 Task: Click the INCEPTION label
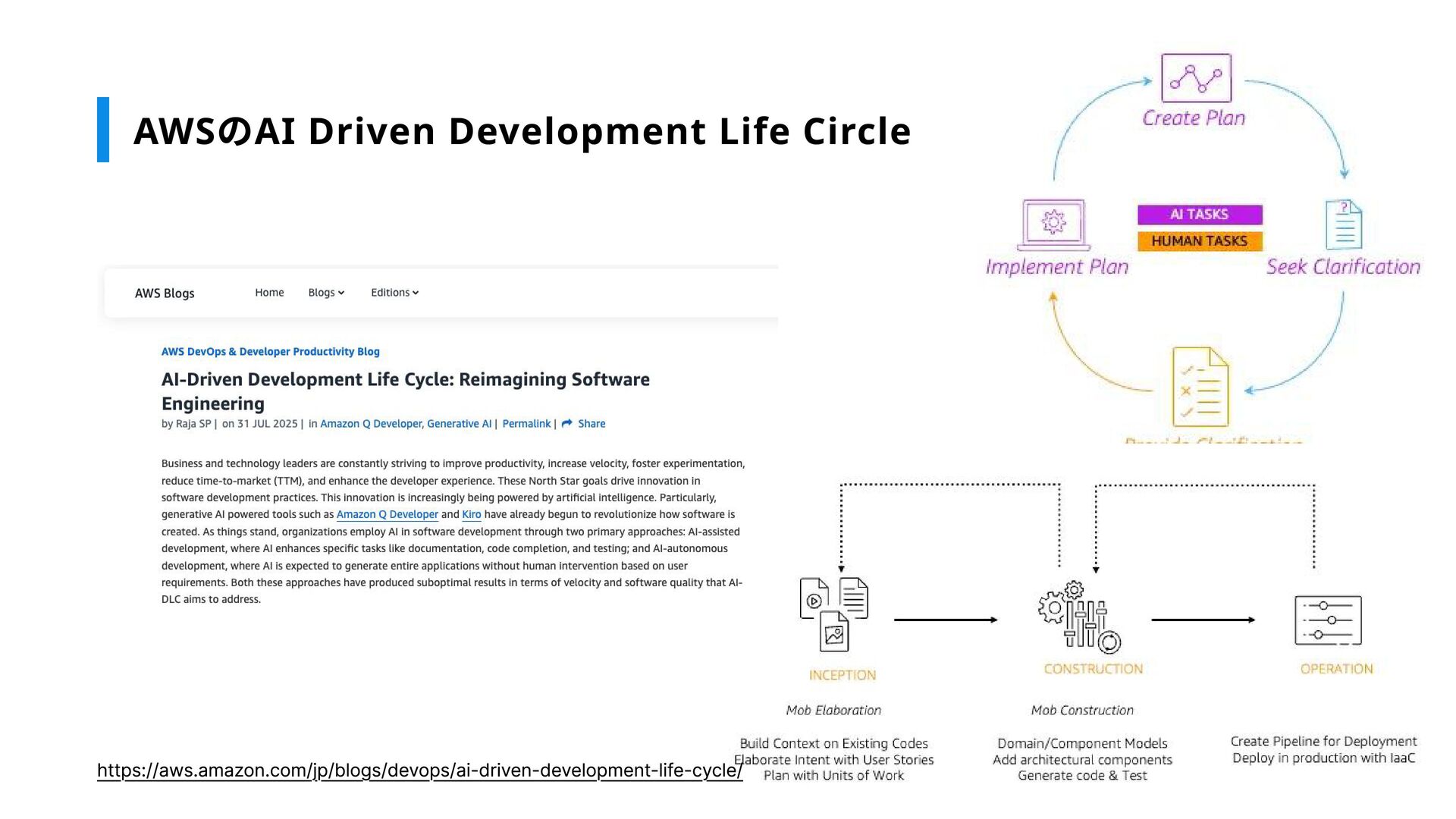click(x=842, y=675)
